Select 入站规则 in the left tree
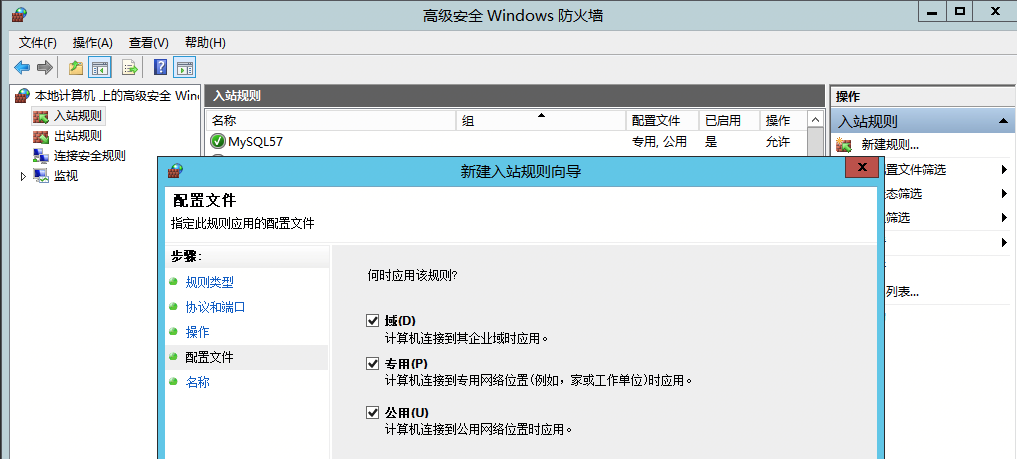The width and height of the screenshot is (1017, 459). click(x=78, y=117)
